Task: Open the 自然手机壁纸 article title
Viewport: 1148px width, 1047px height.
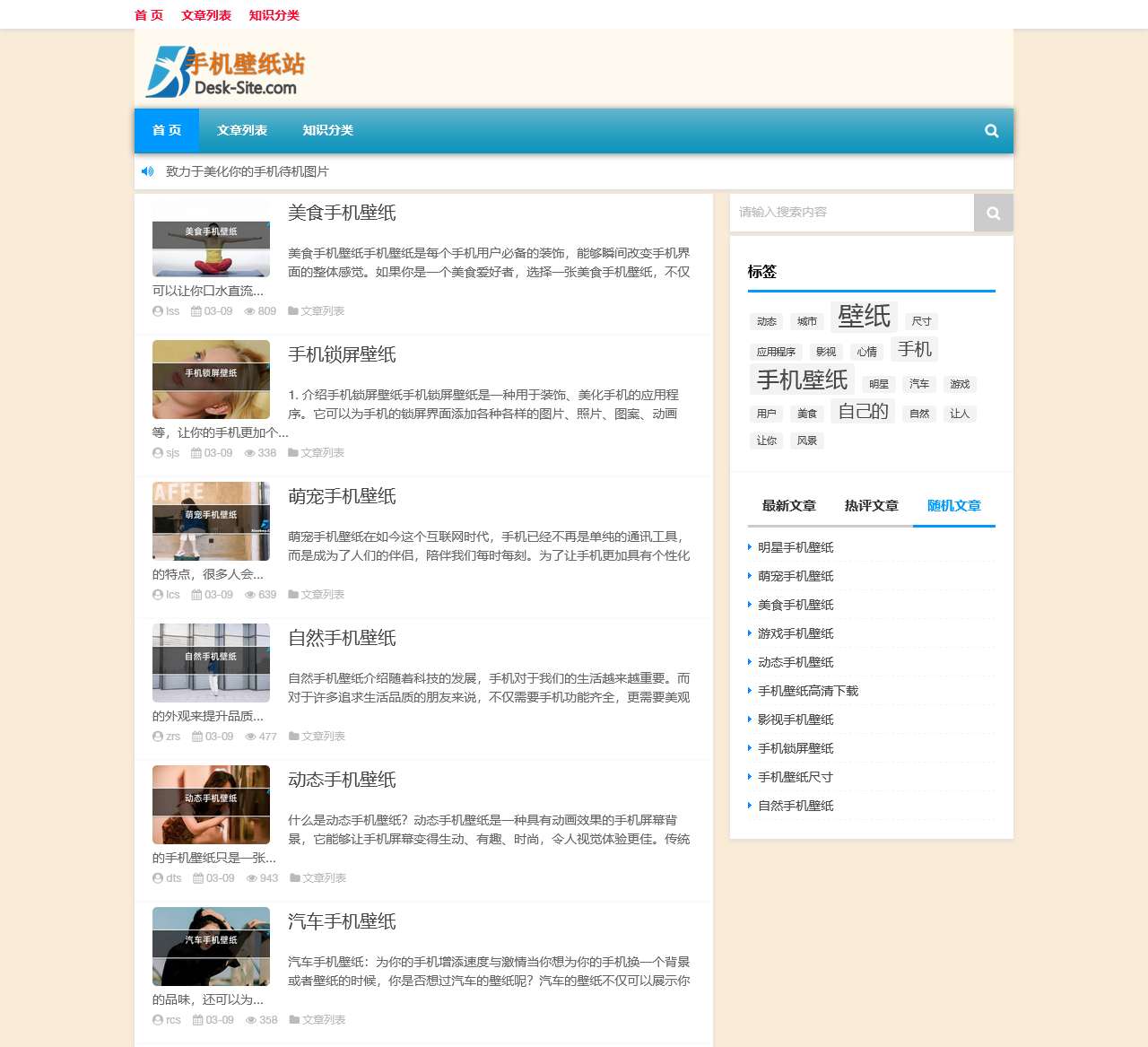Action: [x=342, y=638]
